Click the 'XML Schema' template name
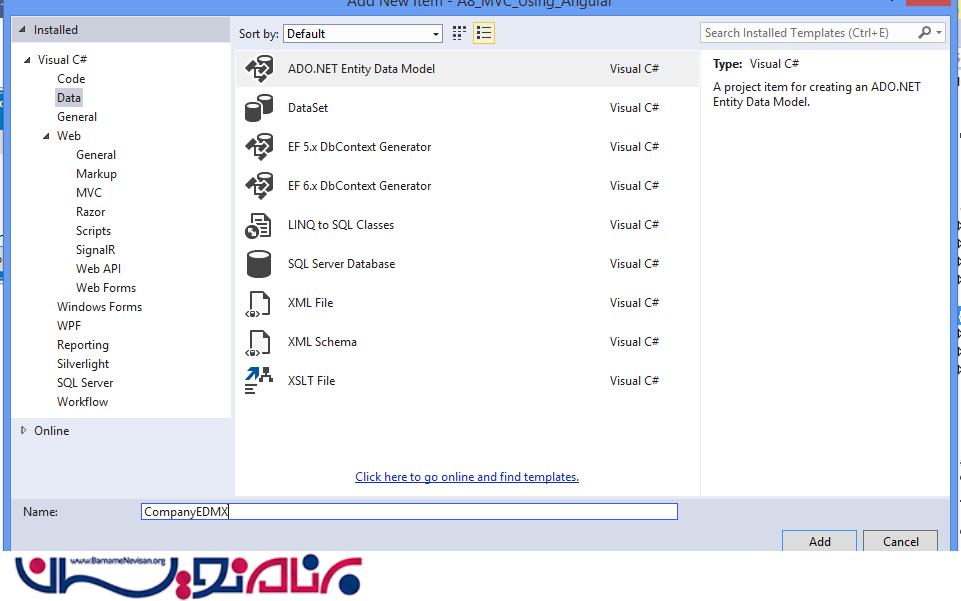 (x=322, y=342)
